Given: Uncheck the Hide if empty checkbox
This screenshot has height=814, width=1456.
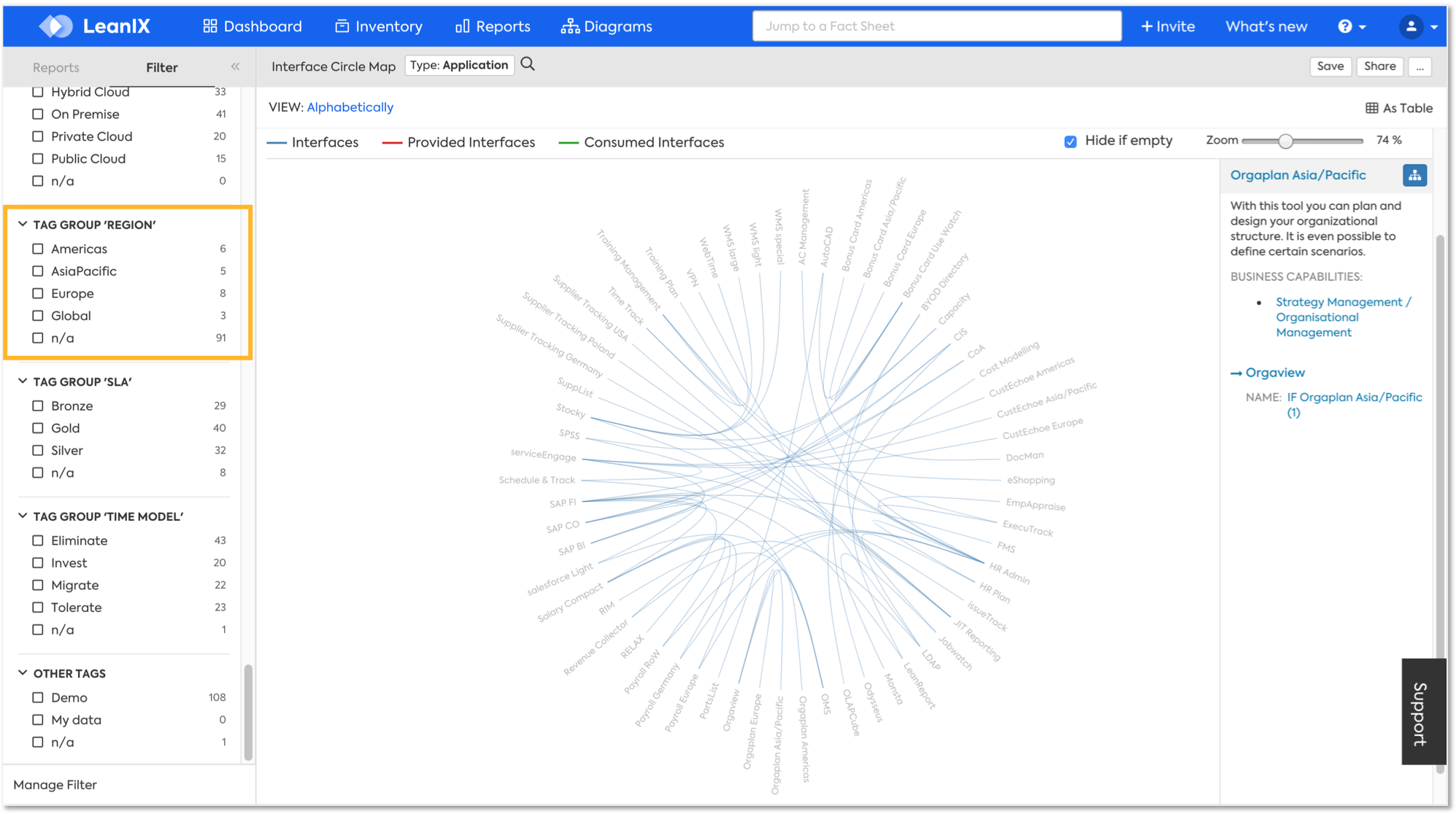Looking at the screenshot, I should click(x=1070, y=142).
